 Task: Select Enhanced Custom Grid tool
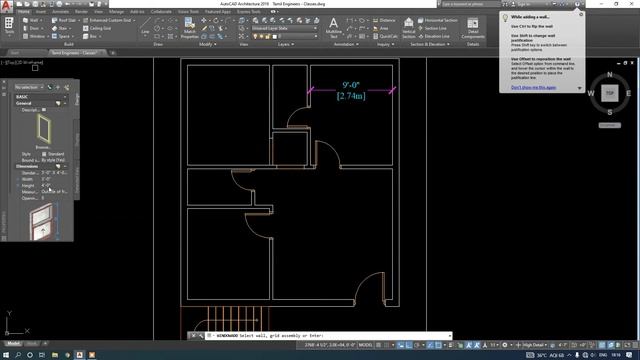pos(107,20)
